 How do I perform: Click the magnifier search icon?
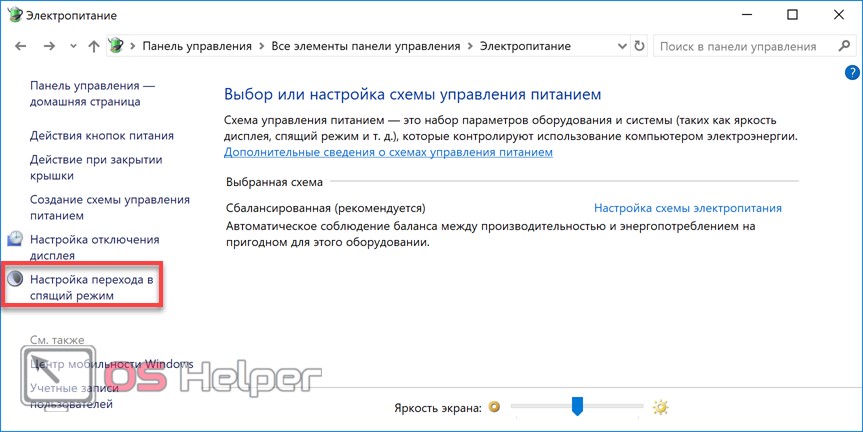(844, 46)
